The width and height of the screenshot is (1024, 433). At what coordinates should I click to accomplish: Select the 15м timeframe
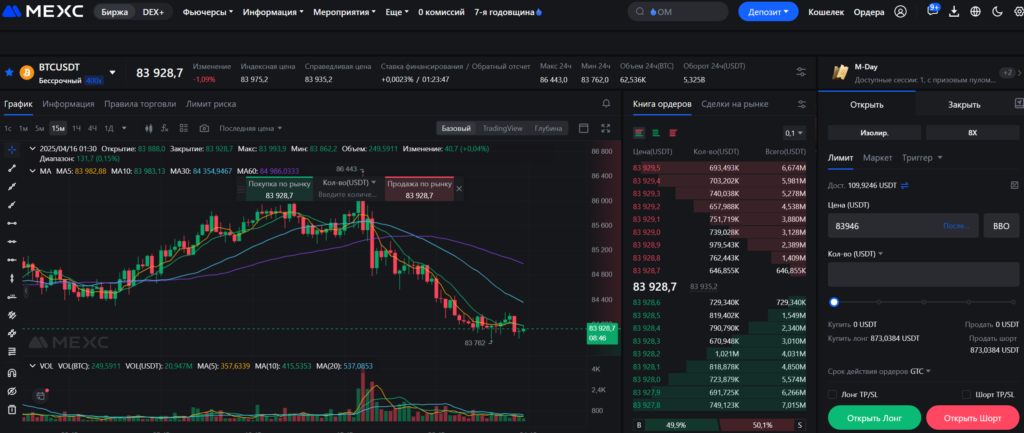58,129
